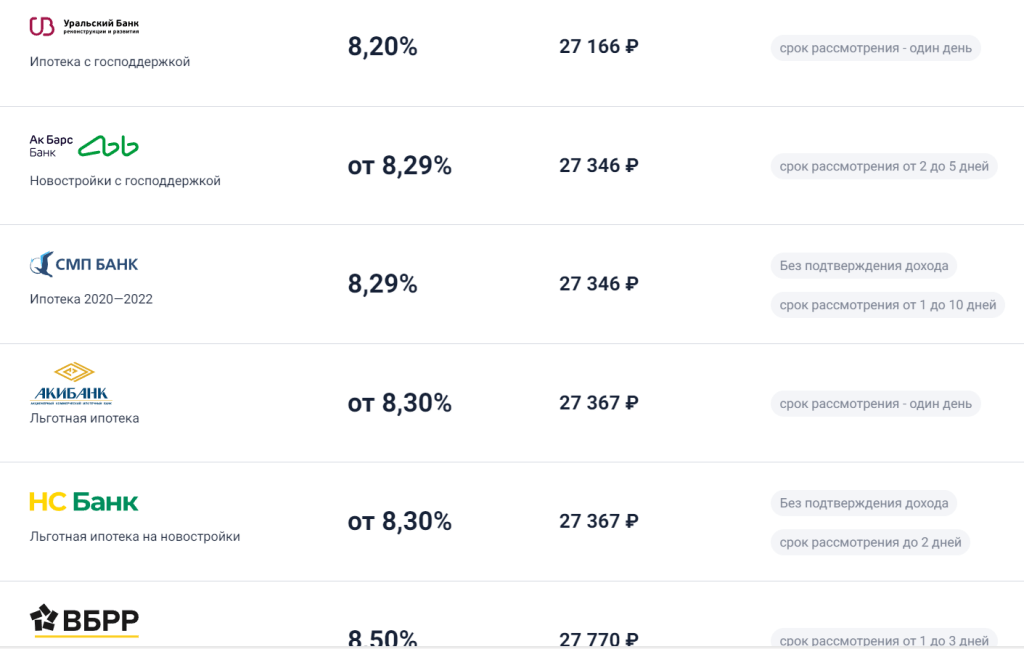Open the Ипотека 2020—2022 offer
The image size is (1024, 649).
click(91, 299)
